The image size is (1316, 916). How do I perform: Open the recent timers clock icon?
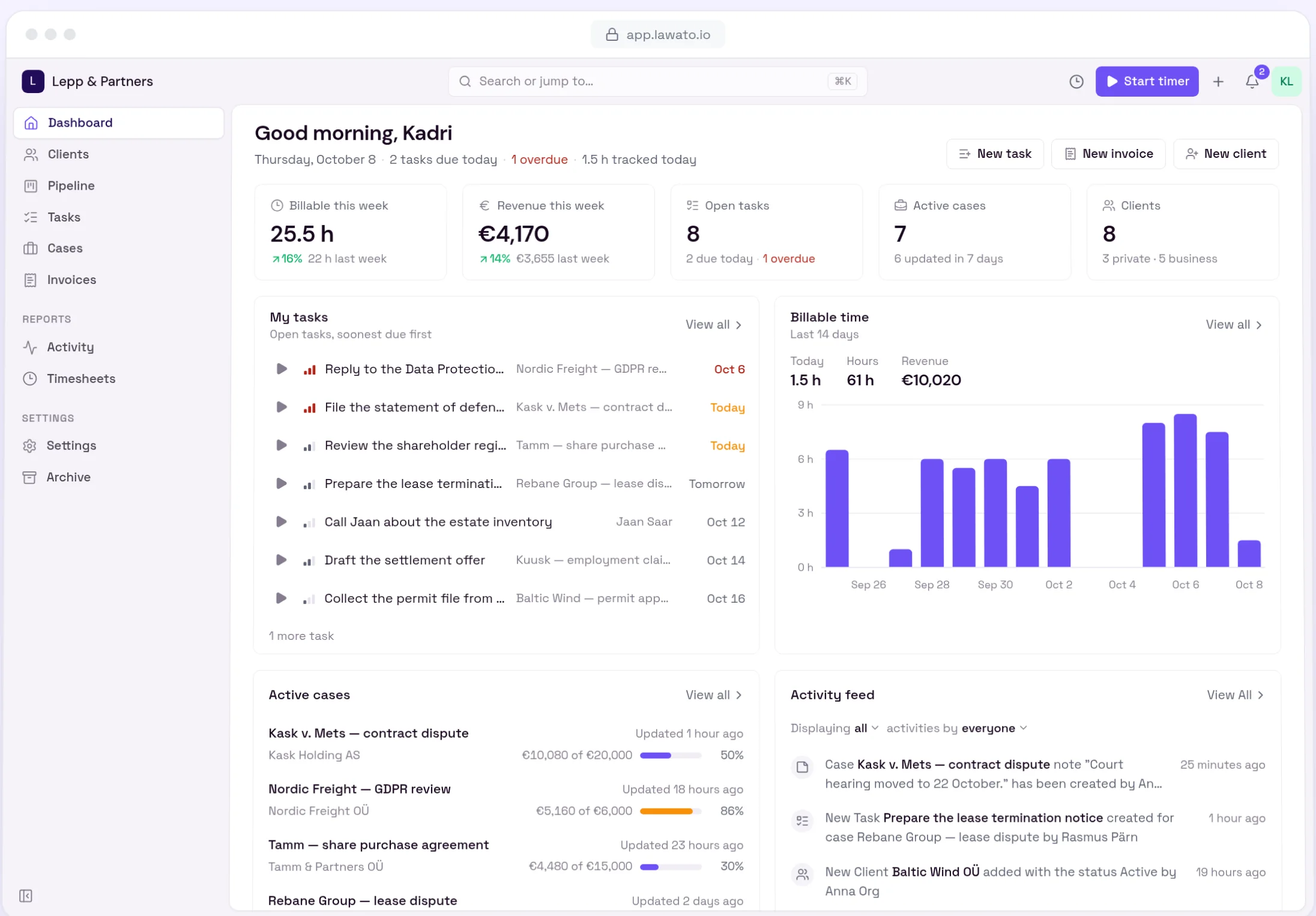[1076, 82]
